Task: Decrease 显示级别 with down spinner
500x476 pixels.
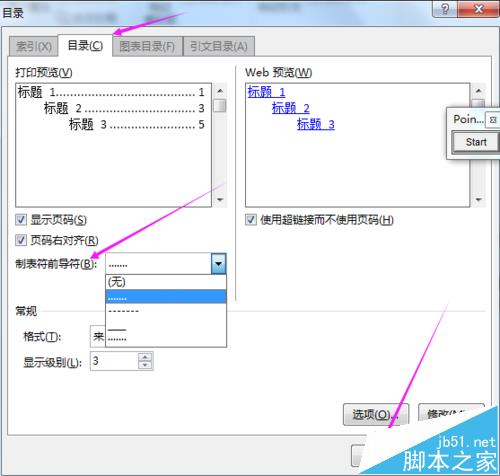Action: click(x=145, y=365)
